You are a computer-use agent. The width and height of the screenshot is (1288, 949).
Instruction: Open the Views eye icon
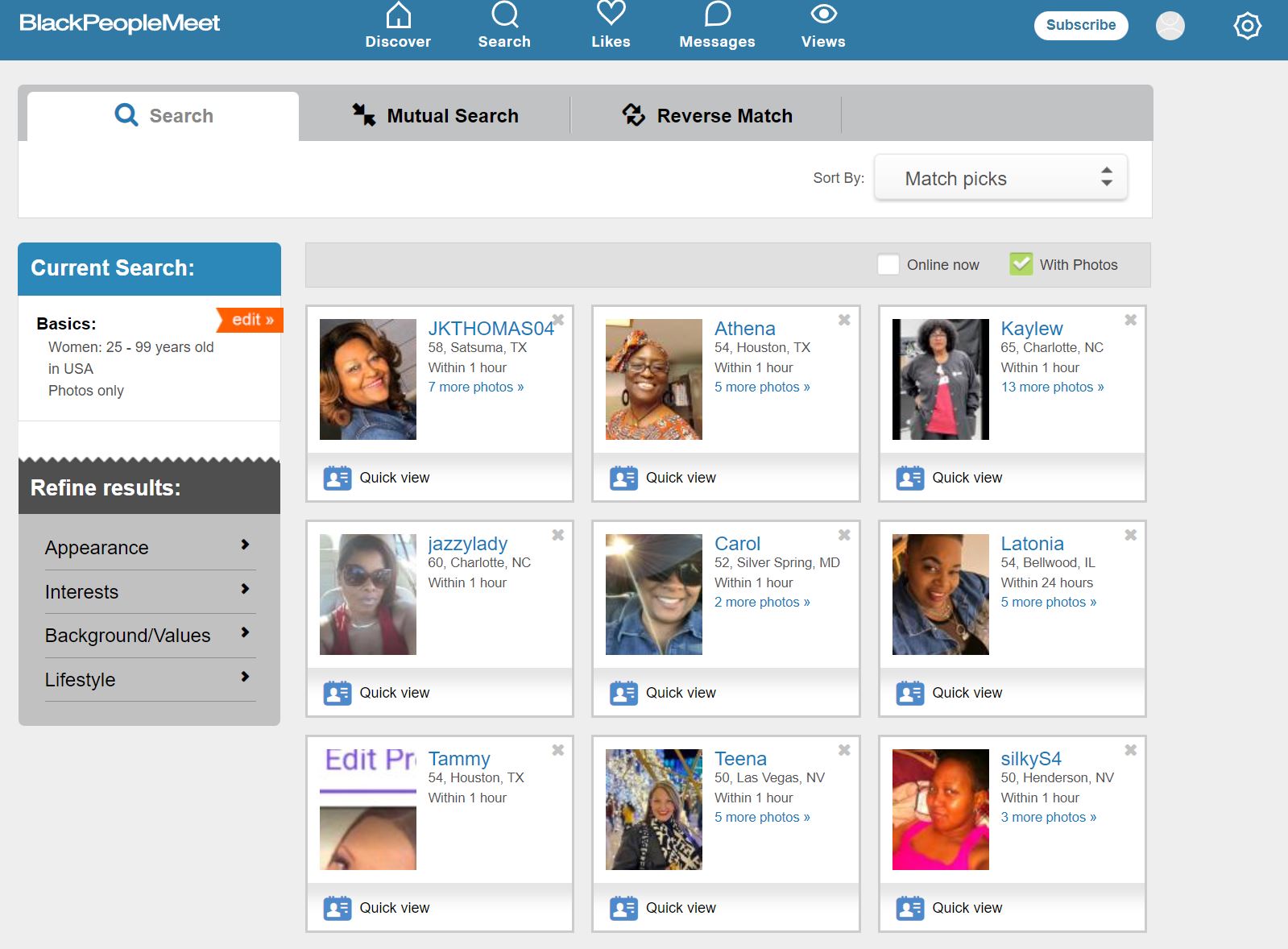[x=823, y=15]
